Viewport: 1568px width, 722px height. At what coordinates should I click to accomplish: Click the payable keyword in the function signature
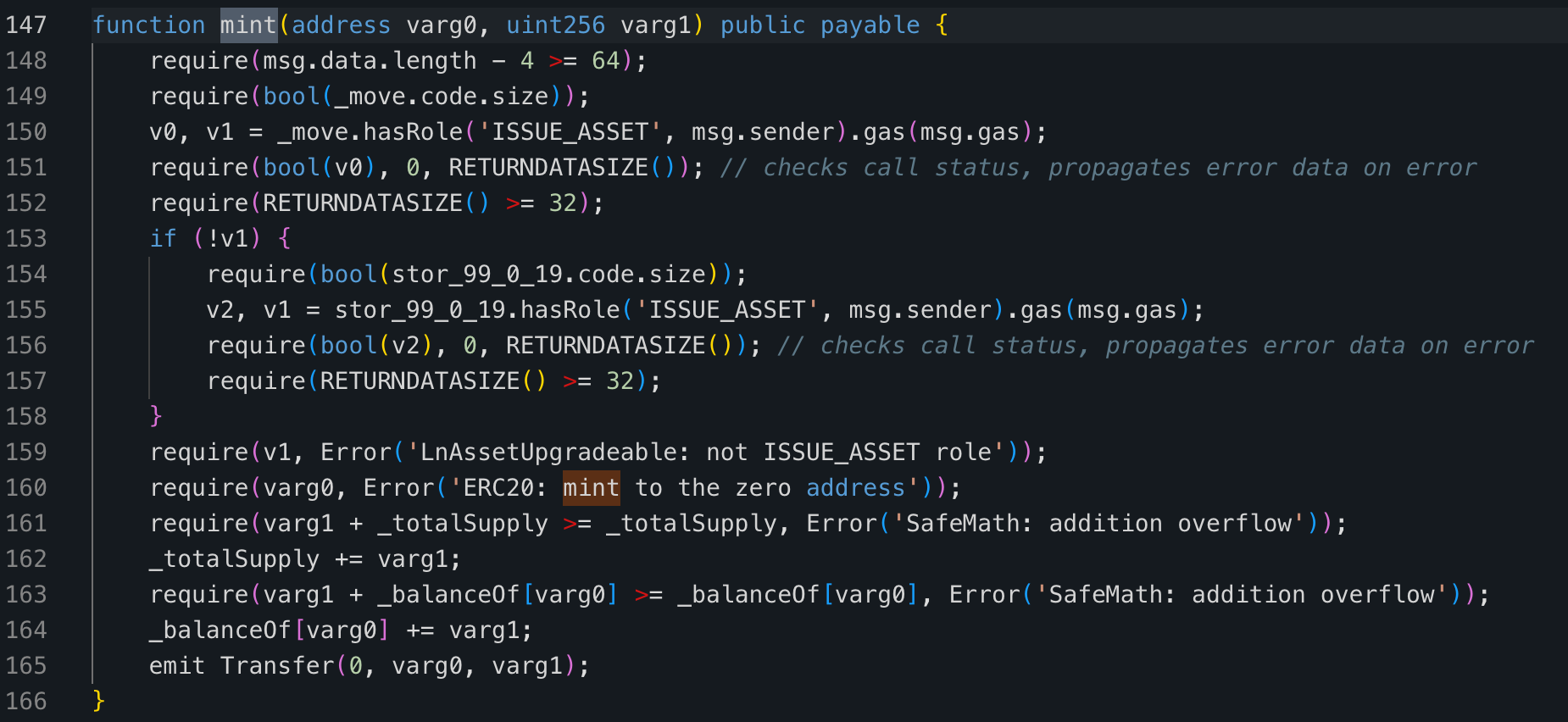(x=870, y=25)
